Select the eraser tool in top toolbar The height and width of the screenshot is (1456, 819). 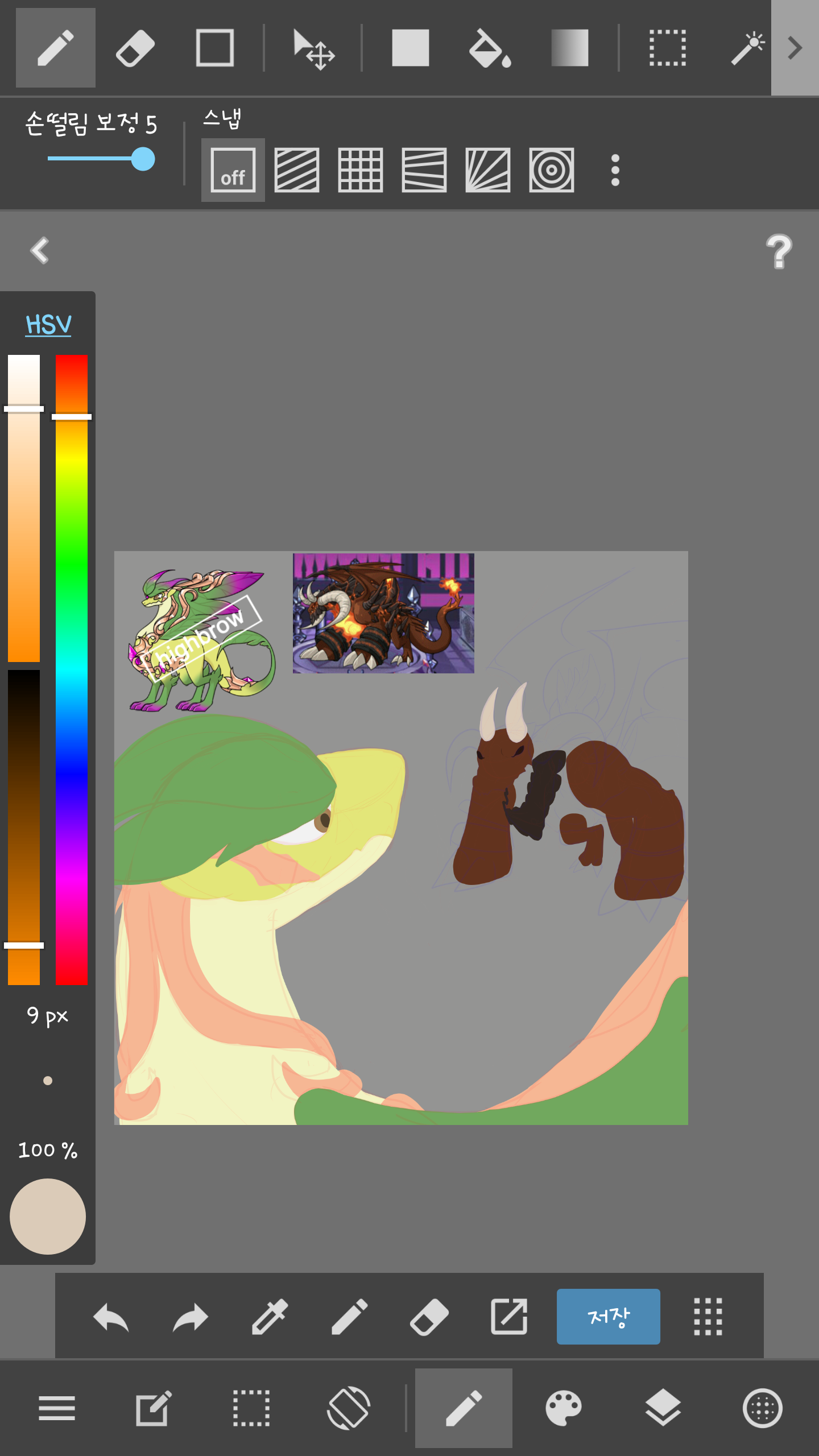click(135, 48)
